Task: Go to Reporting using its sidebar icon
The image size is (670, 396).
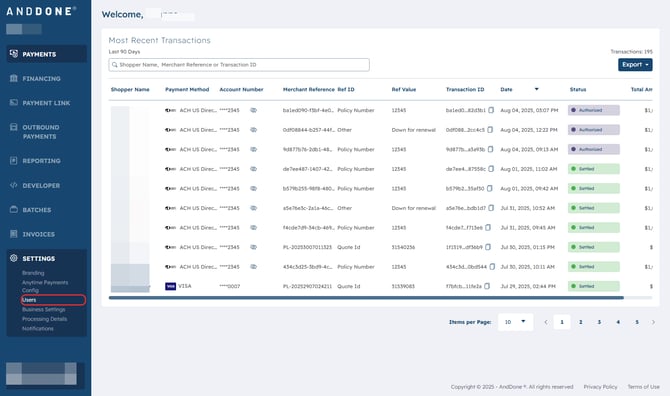Action: coord(14,161)
